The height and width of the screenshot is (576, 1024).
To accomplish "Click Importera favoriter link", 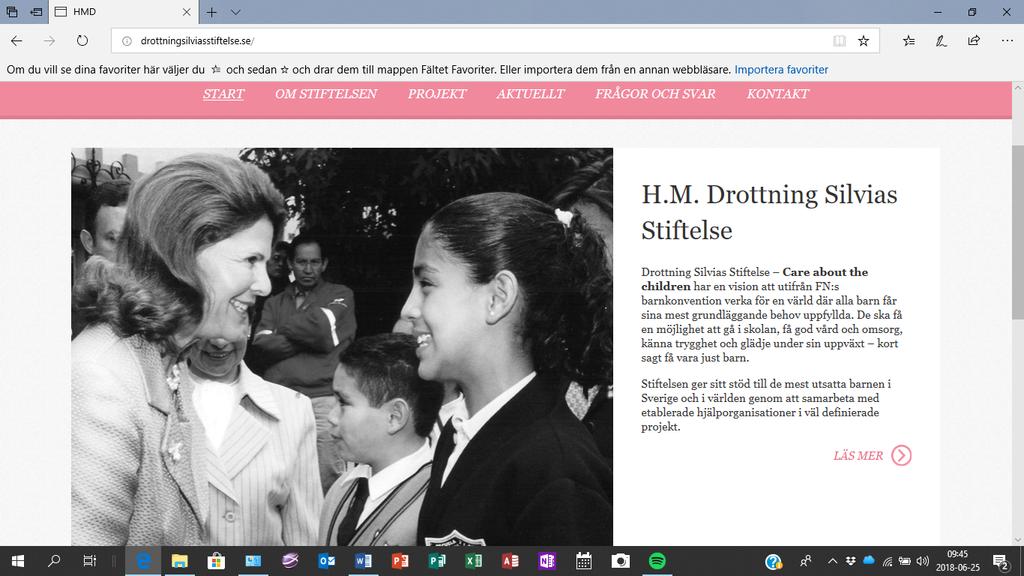I will 781,69.
